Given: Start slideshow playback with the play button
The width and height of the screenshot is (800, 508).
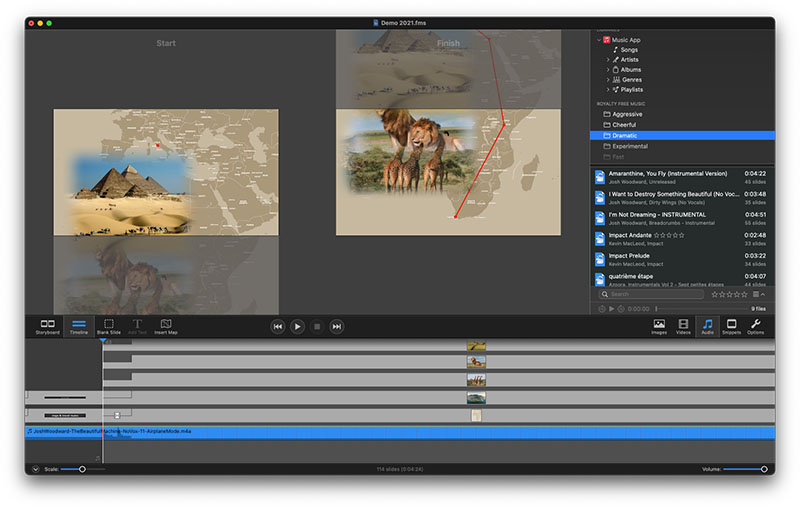Looking at the screenshot, I should tap(297, 327).
